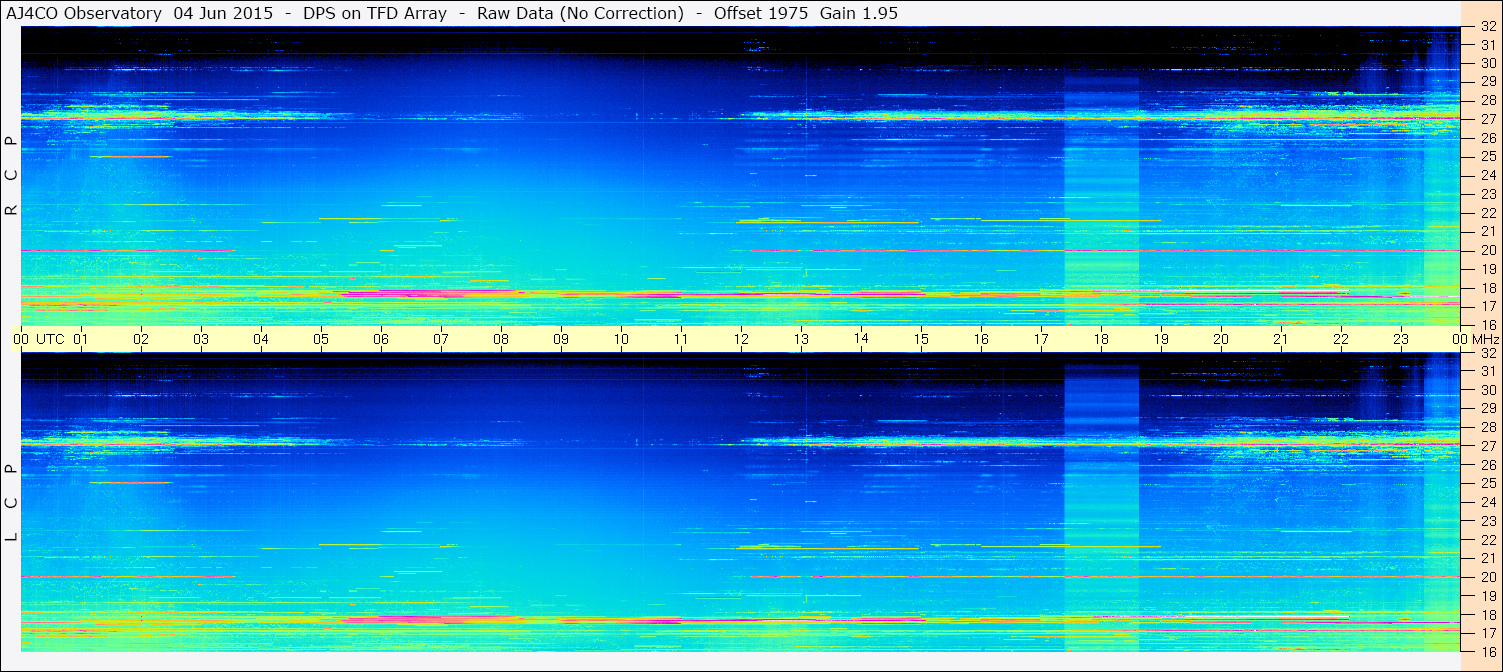Select hour 03 on the UTC axis
The width and height of the screenshot is (1503, 672).
click(x=201, y=339)
